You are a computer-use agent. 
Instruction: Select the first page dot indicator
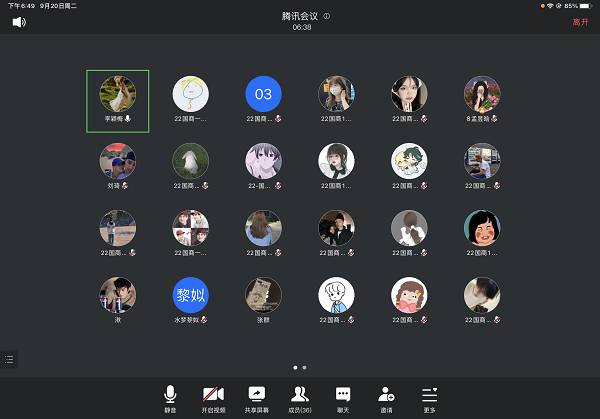pos(295,368)
